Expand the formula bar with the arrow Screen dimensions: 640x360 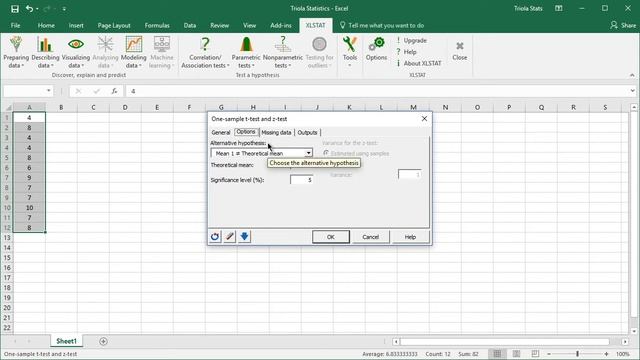click(632, 91)
